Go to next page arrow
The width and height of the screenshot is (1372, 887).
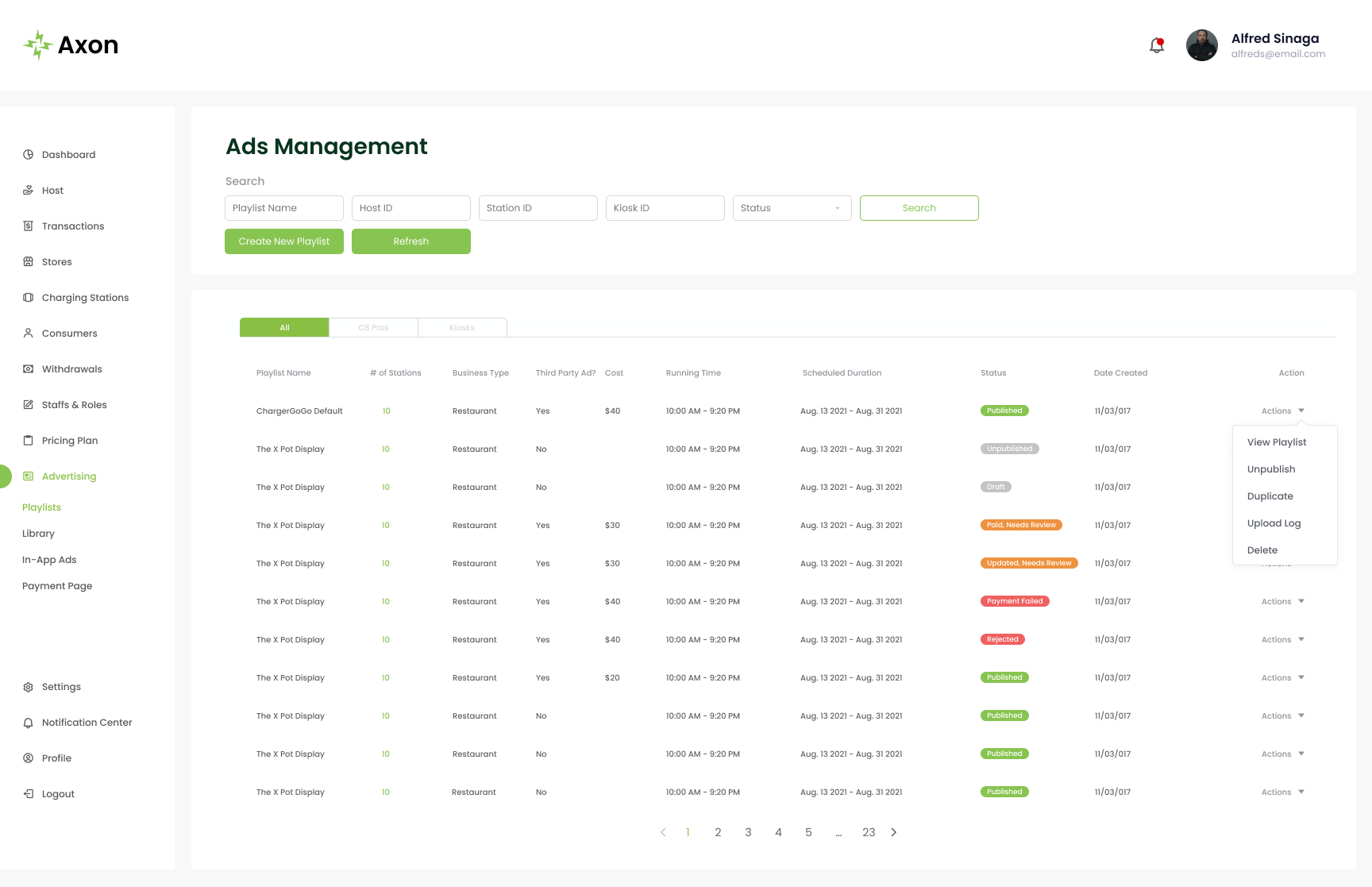[x=894, y=832]
